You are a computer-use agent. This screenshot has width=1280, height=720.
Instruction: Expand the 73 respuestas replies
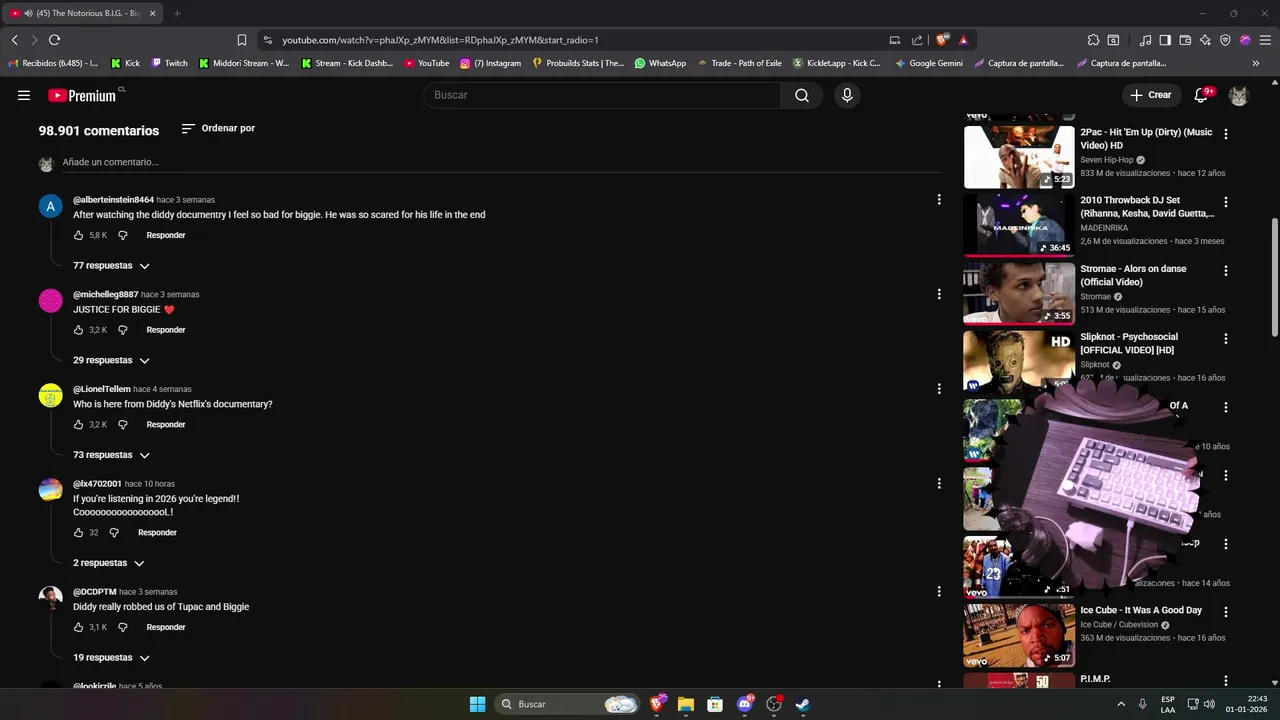tap(111, 455)
